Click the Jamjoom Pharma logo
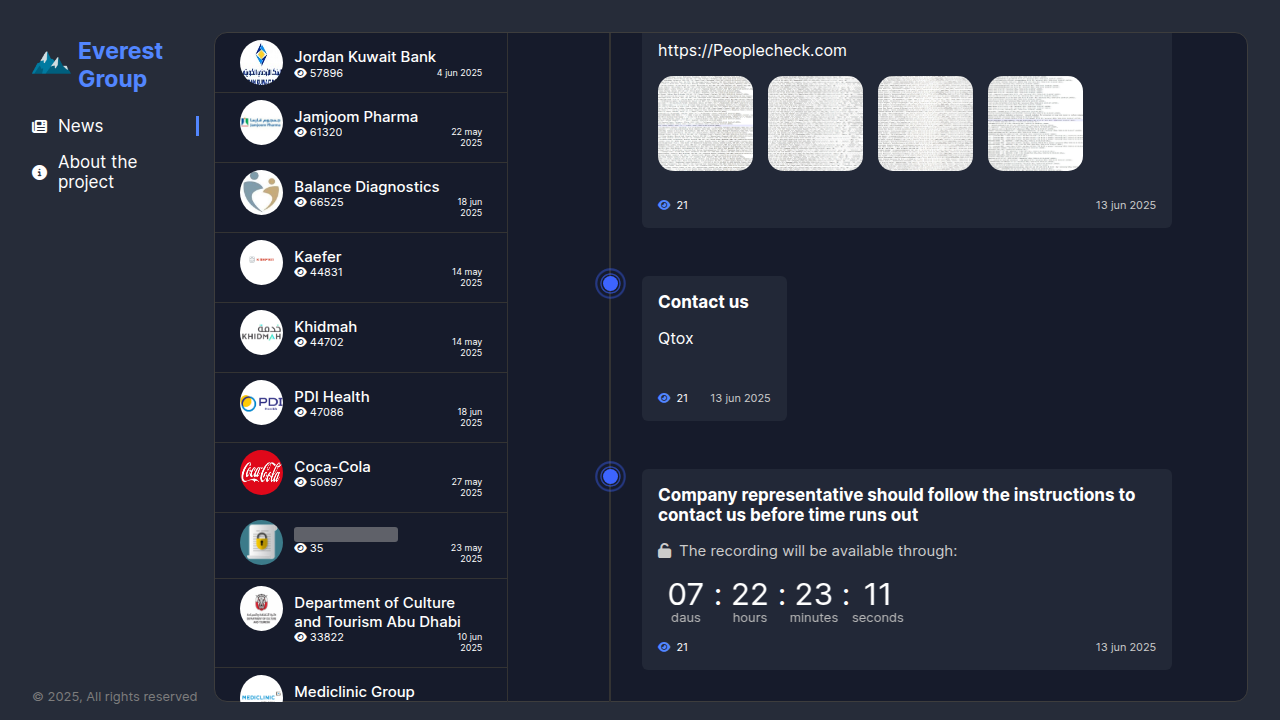The image size is (1280, 720). click(x=261, y=122)
